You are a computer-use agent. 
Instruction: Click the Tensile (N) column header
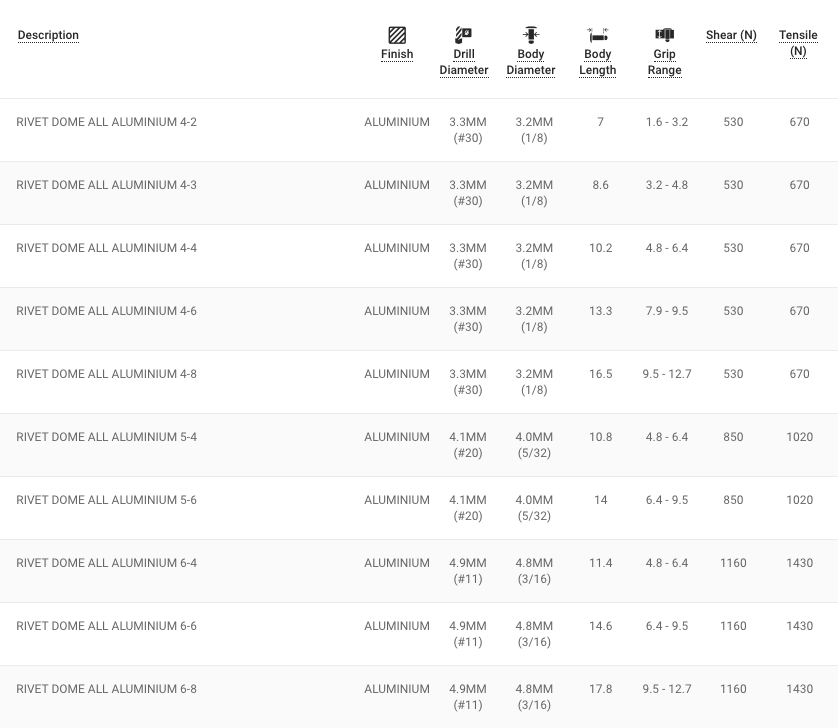(798, 43)
